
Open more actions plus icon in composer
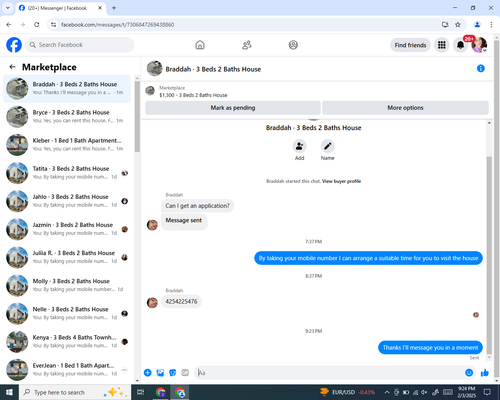click(148, 373)
